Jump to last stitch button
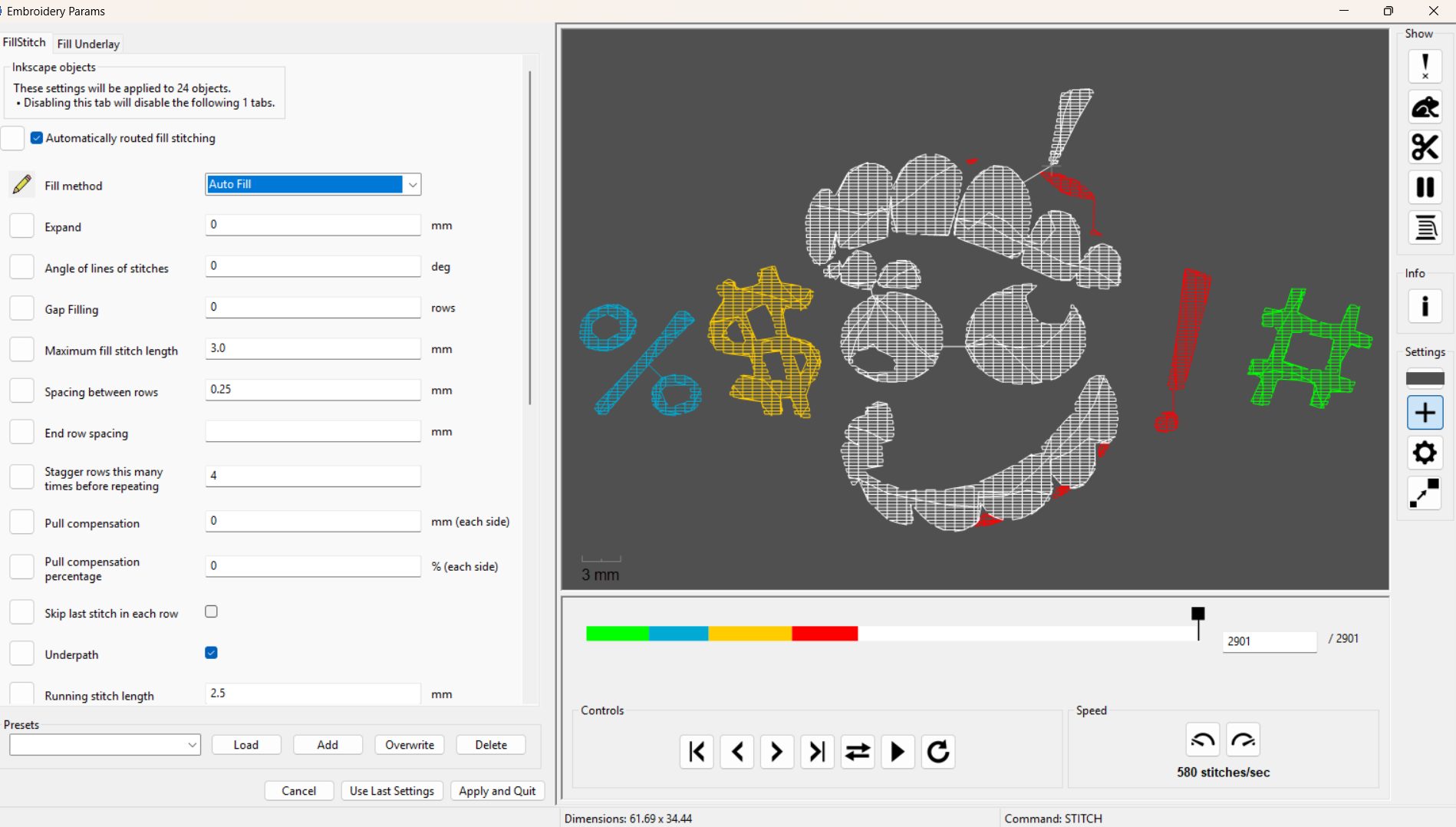This screenshot has width=1456, height=827. click(817, 751)
